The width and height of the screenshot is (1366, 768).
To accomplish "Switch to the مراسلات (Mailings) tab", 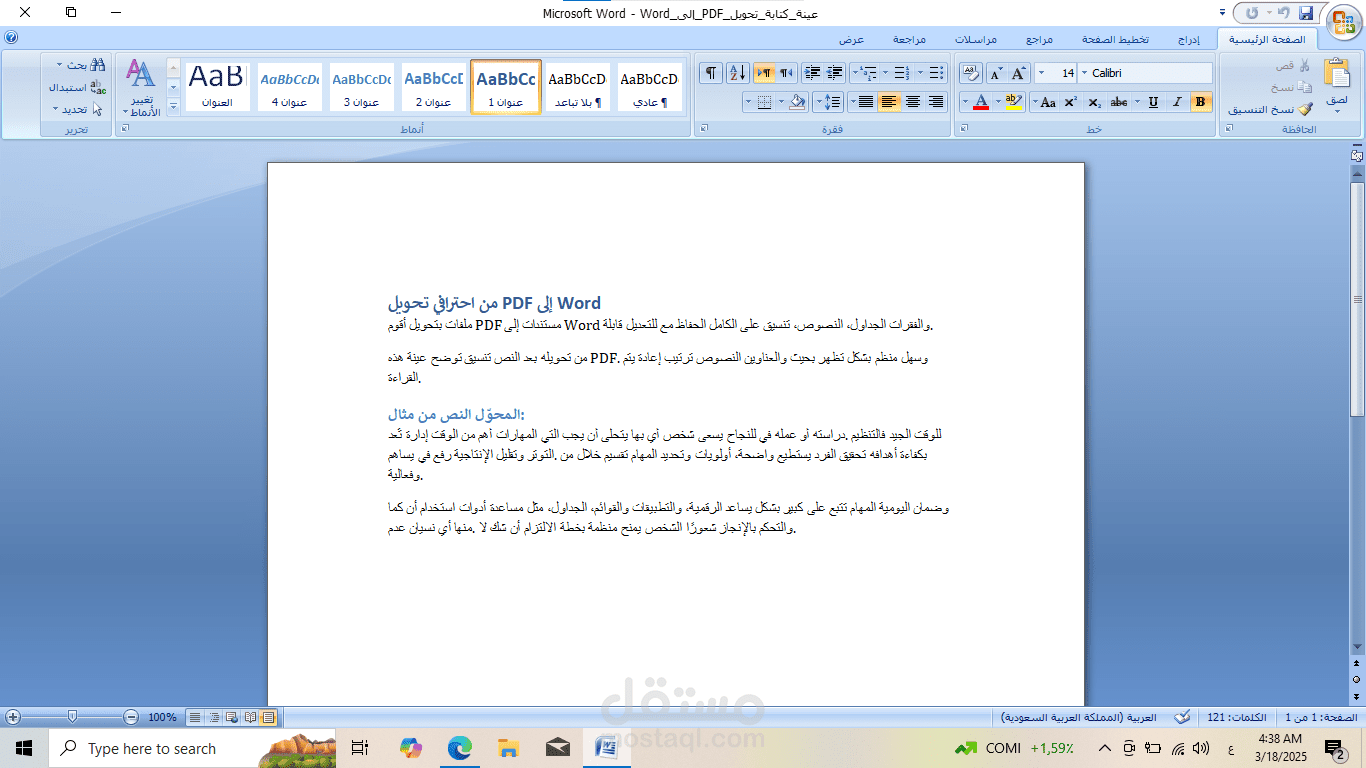I will click(x=975, y=40).
